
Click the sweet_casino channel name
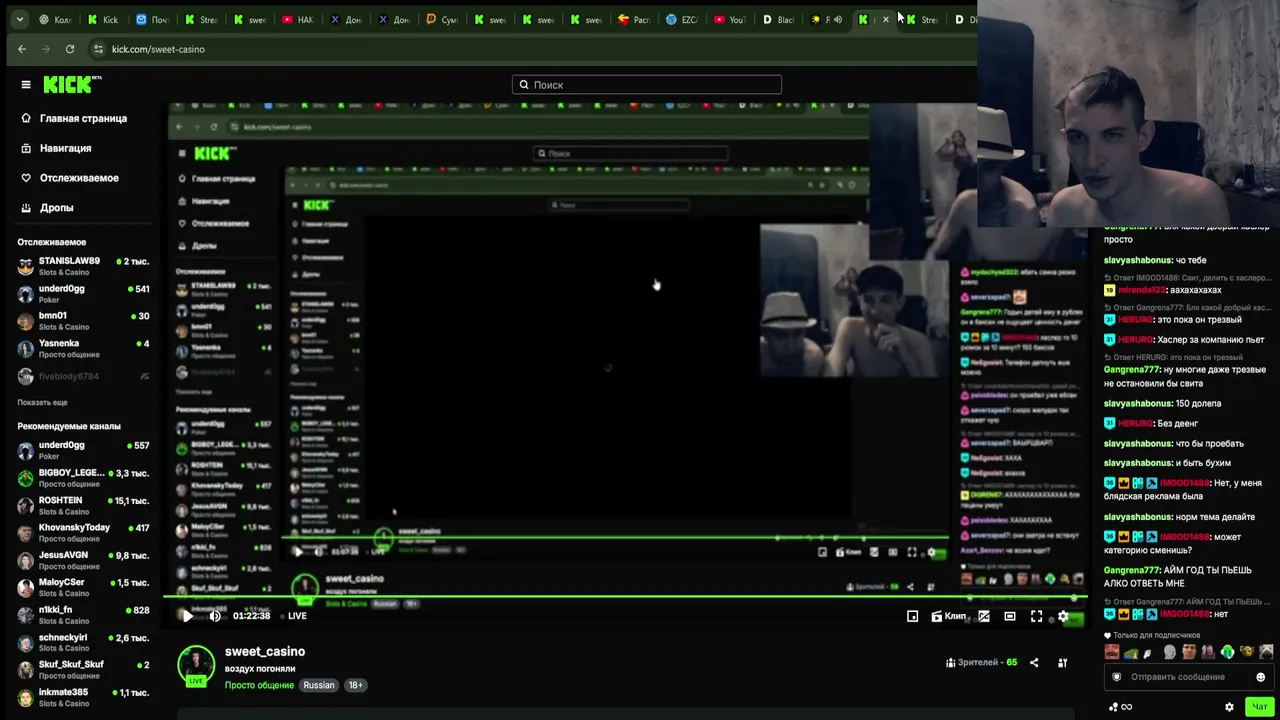pyautogui.click(x=265, y=652)
